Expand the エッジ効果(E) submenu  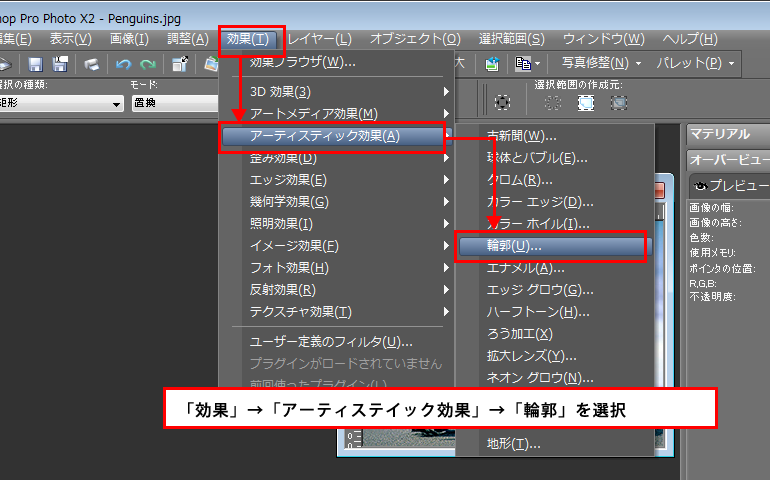[x=446, y=180]
